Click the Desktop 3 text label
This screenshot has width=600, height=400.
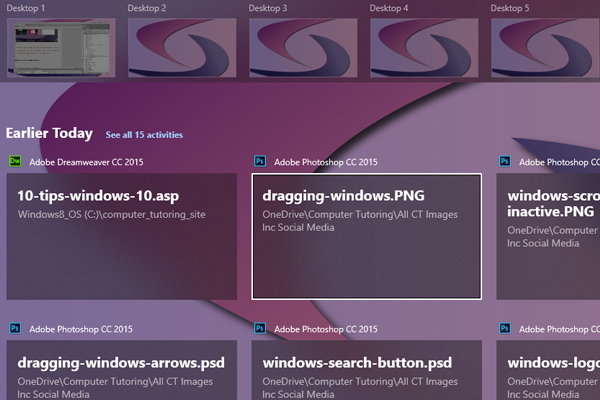tap(268, 8)
